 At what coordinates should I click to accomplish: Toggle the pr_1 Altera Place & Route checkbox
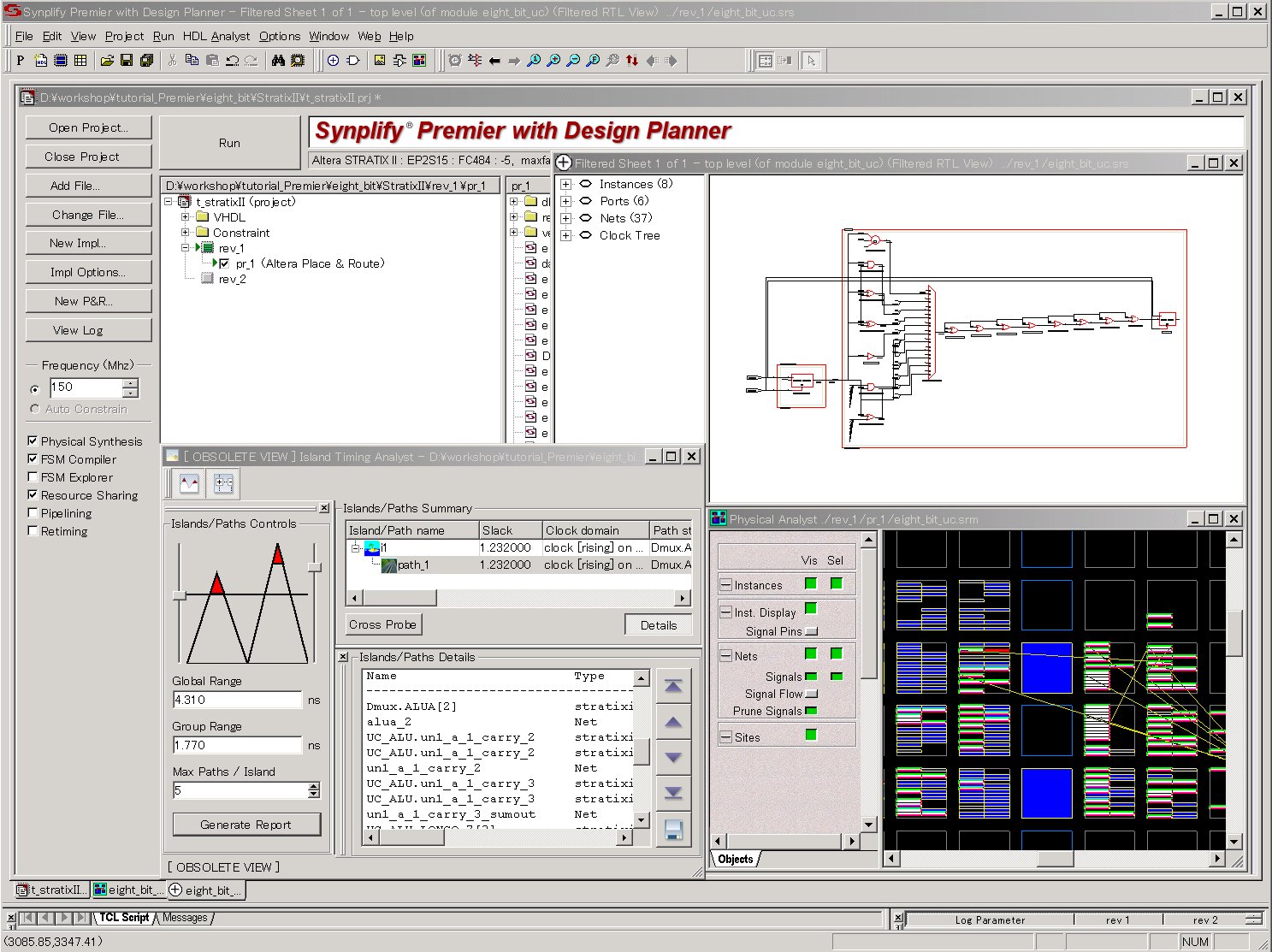224,263
